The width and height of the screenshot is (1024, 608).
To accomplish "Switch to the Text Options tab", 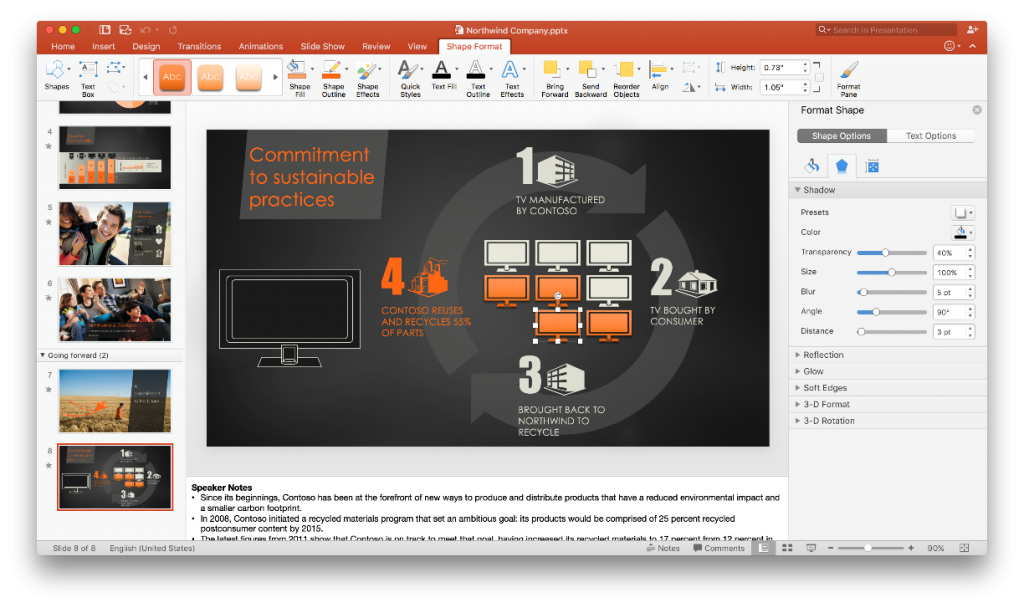I will [930, 135].
